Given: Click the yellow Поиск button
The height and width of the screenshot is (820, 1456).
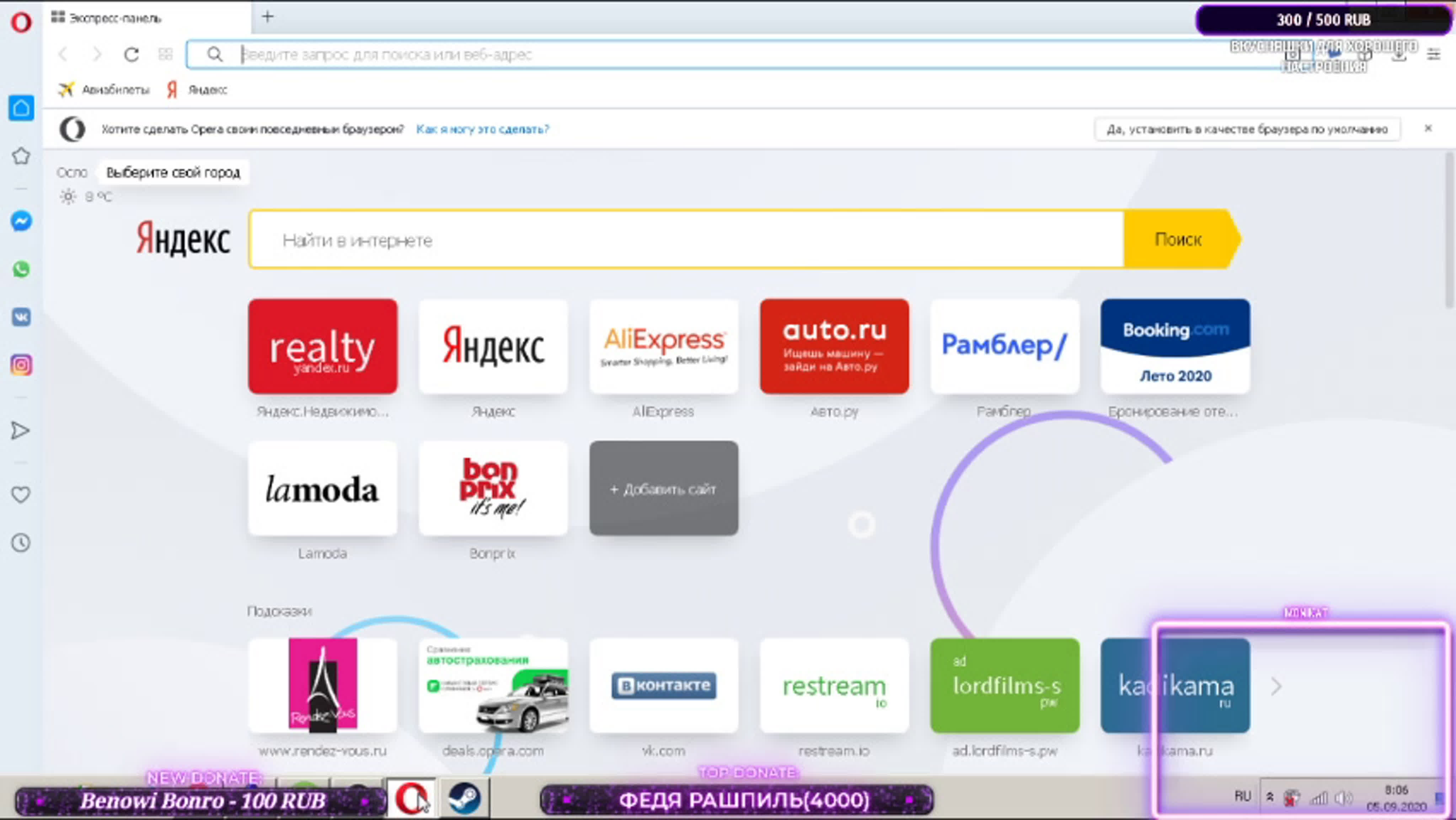Looking at the screenshot, I should point(1181,239).
